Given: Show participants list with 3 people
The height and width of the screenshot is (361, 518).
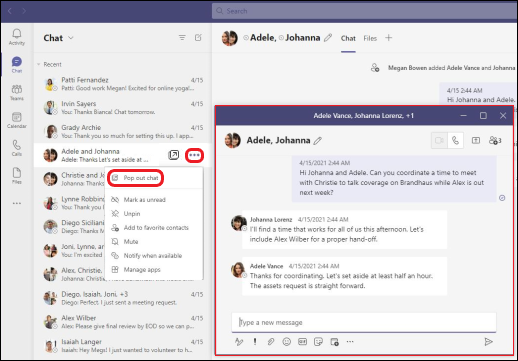Looking at the screenshot, I should click(495, 140).
